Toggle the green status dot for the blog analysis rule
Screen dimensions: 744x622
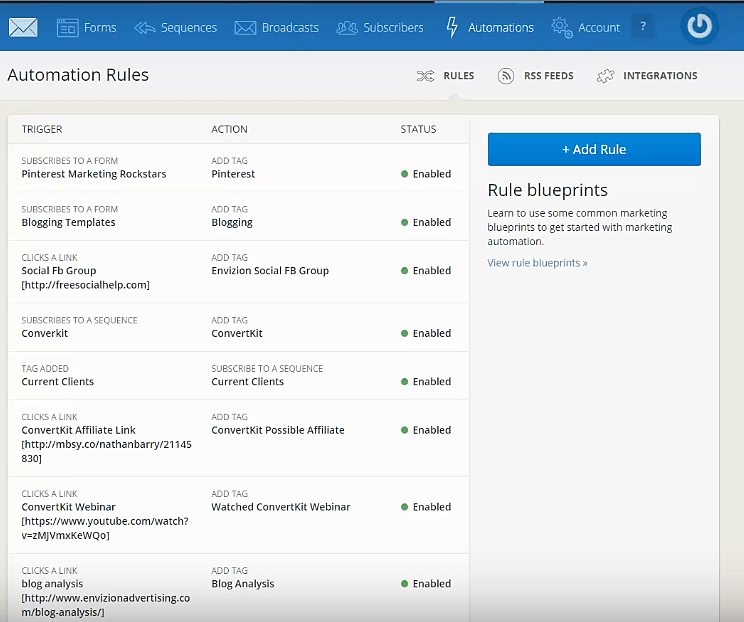(x=404, y=584)
